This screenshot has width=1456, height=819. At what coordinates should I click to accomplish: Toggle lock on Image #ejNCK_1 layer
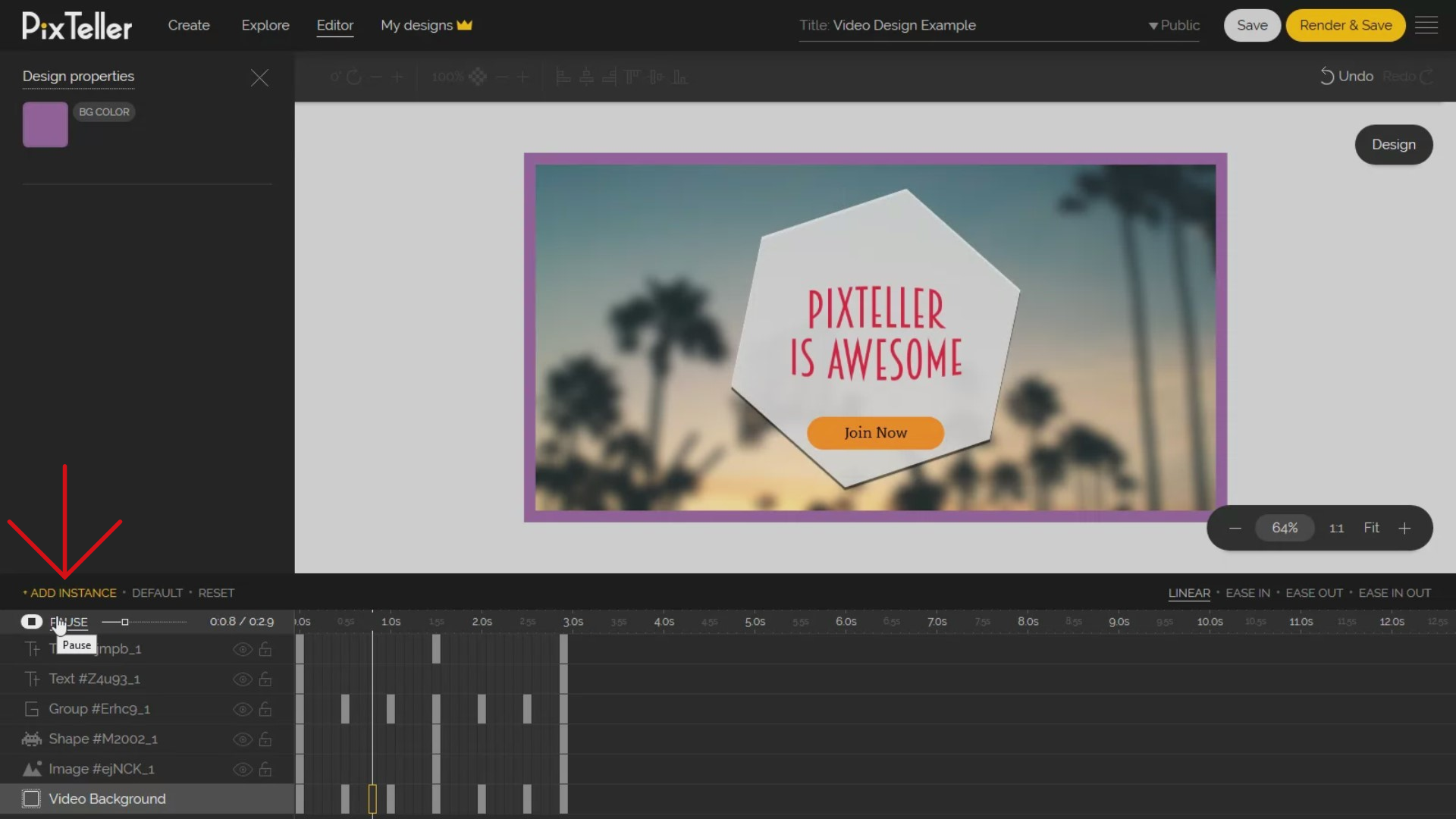click(x=265, y=769)
